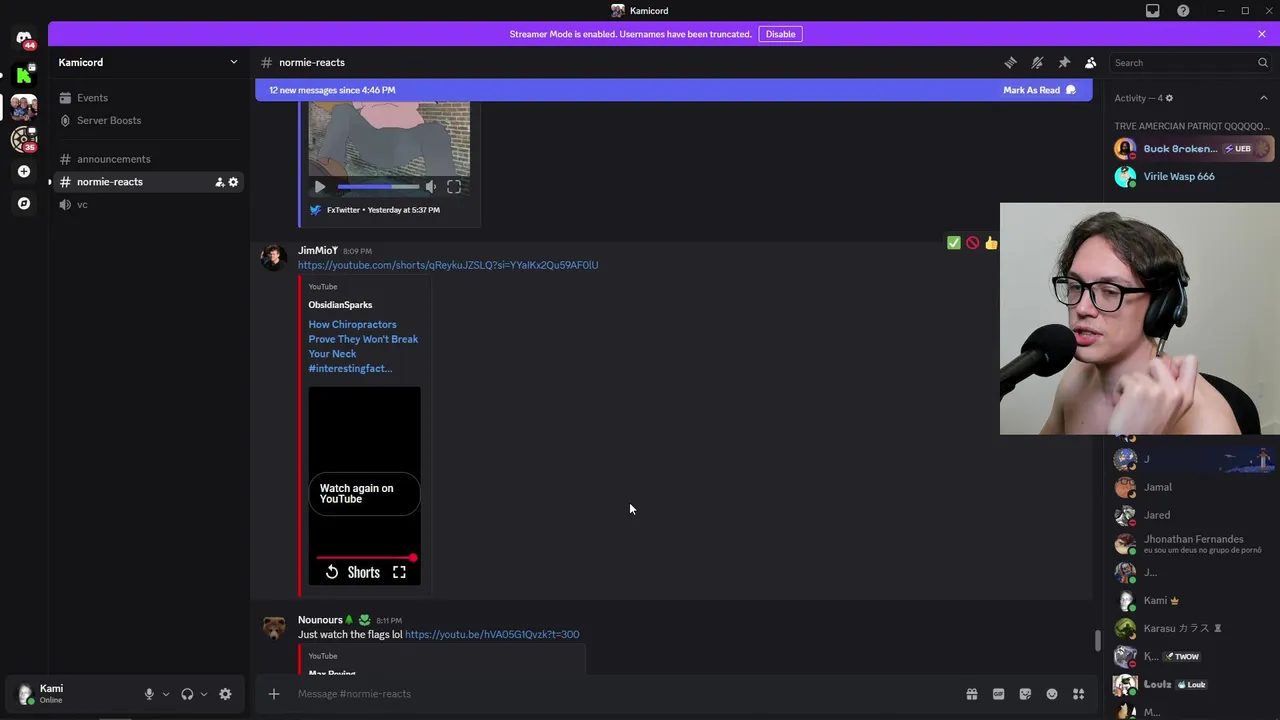Open the wheel server with 35 badge
Viewport: 1280px width, 720px height.
(24, 139)
